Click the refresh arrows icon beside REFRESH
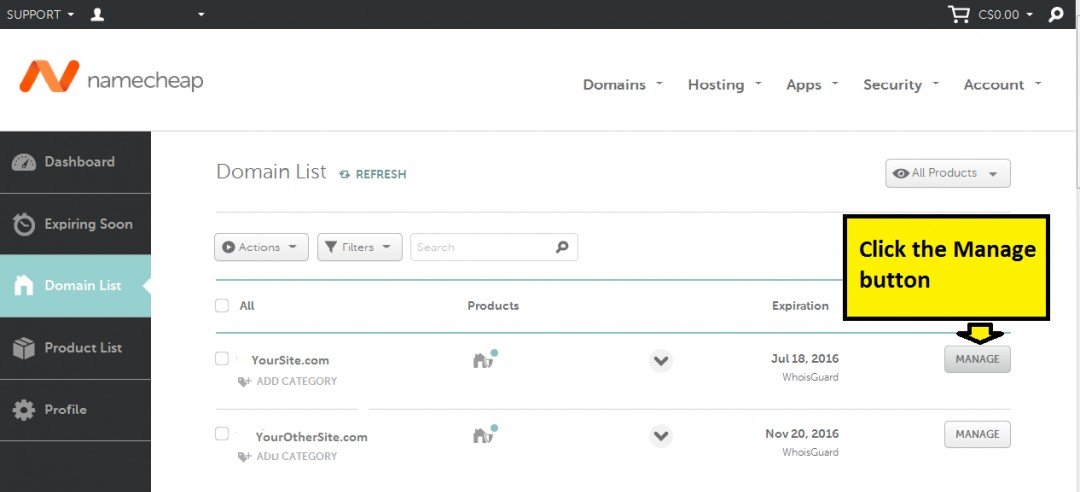The image size is (1080, 492). pos(345,175)
